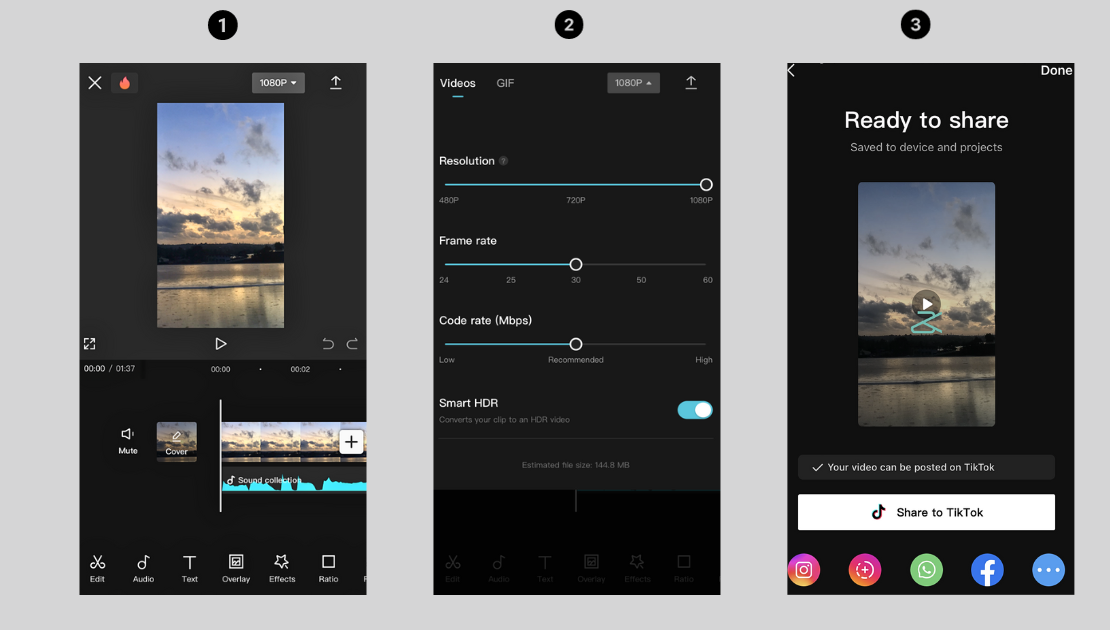The height and width of the screenshot is (630, 1110).
Task: Collapse the 1080P dropdown in screen 2
Action: coord(634,83)
